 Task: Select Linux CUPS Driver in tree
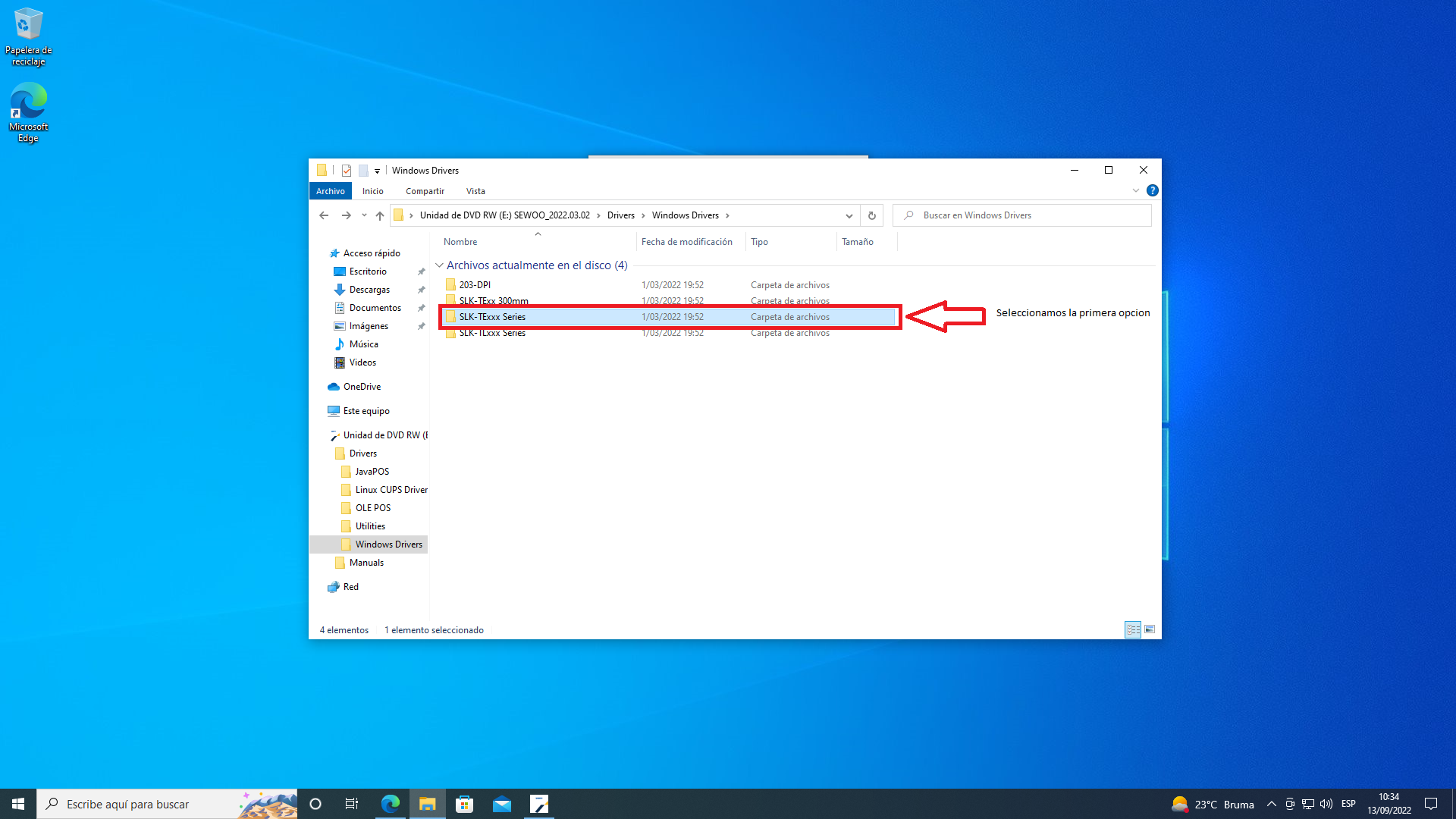pyautogui.click(x=391, y=490)
